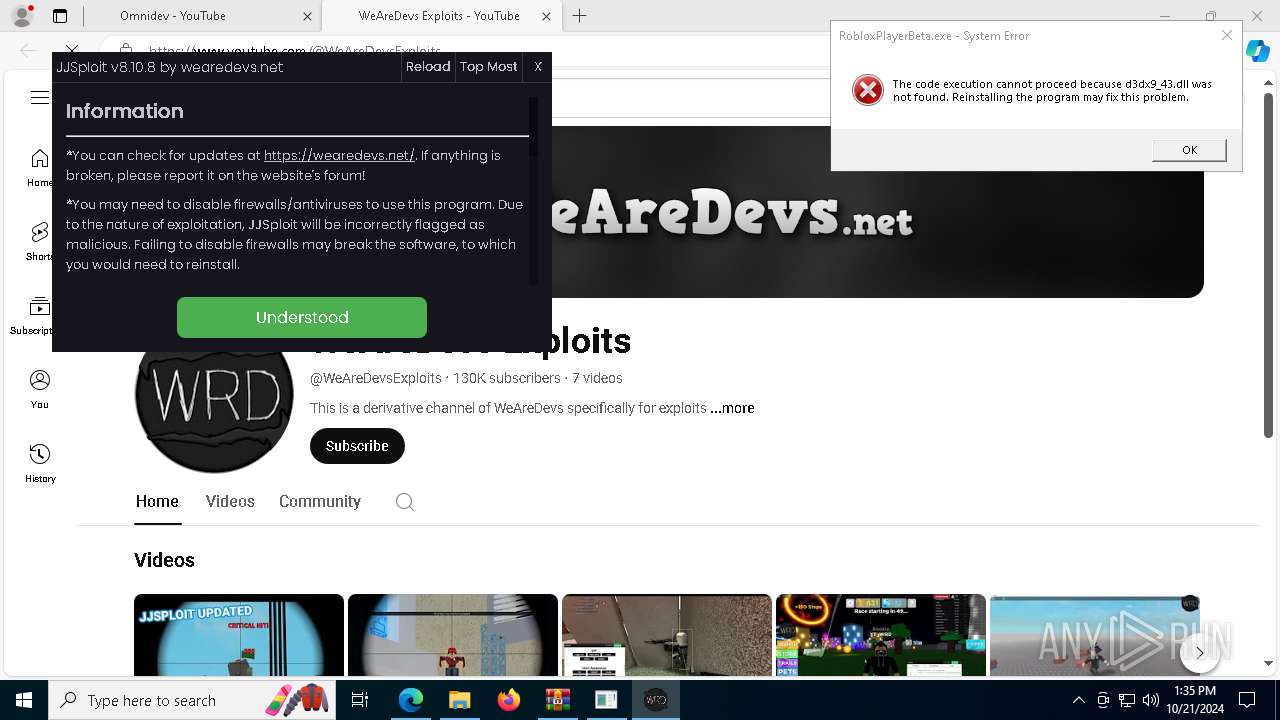Open network settings tray icon
This screenshot has height=720, width=1280.
point(1127,700)
